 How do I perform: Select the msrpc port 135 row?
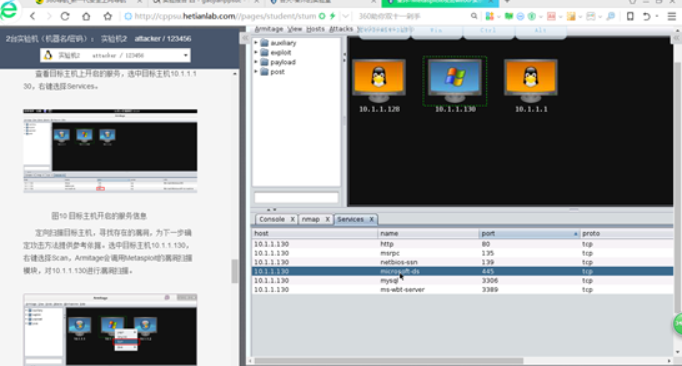[x=463, y=253]
